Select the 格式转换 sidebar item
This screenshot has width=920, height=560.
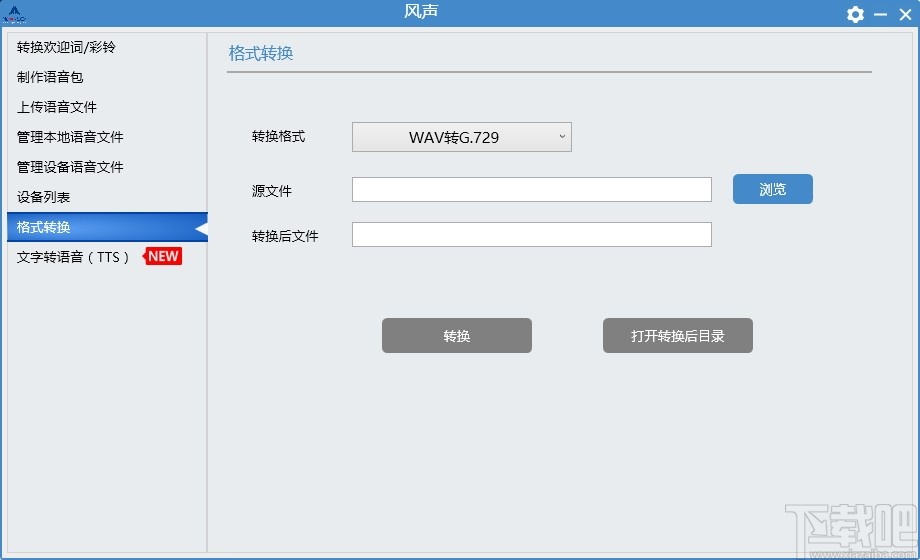point(107,227)
